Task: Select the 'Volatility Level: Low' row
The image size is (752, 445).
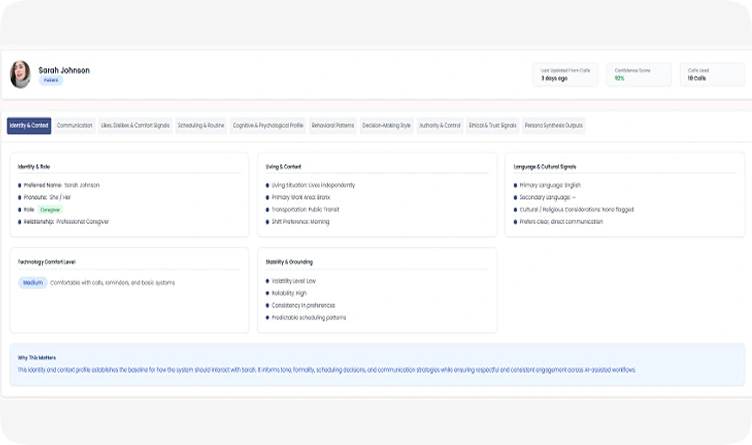Action: [x=291, y=281]
